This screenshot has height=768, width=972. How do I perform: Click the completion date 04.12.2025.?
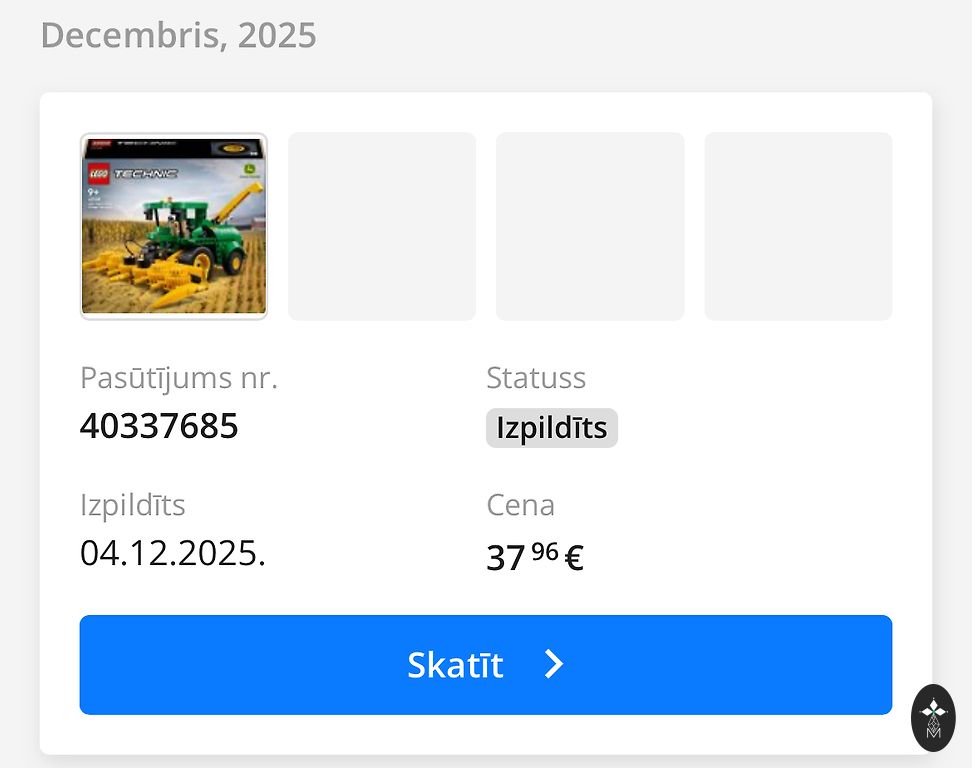pyautogui.click(x=172, y=552)
